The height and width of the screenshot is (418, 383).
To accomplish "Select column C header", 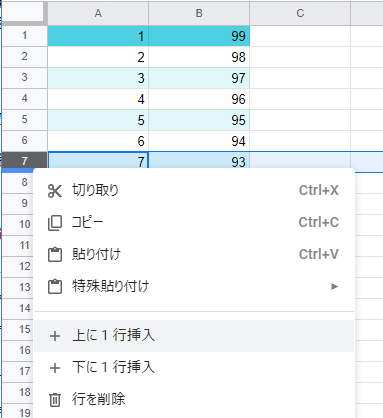I will 300,13.
